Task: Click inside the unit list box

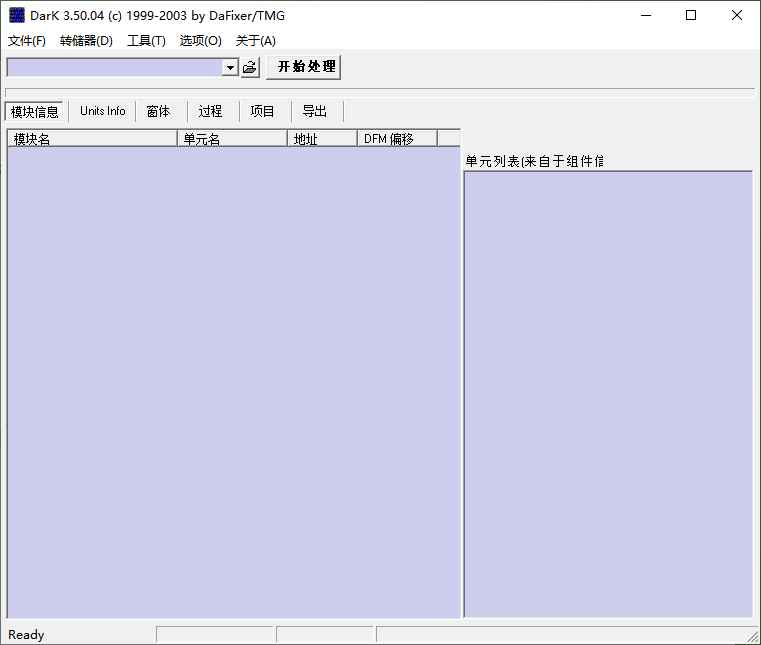Action: point(608,394)
